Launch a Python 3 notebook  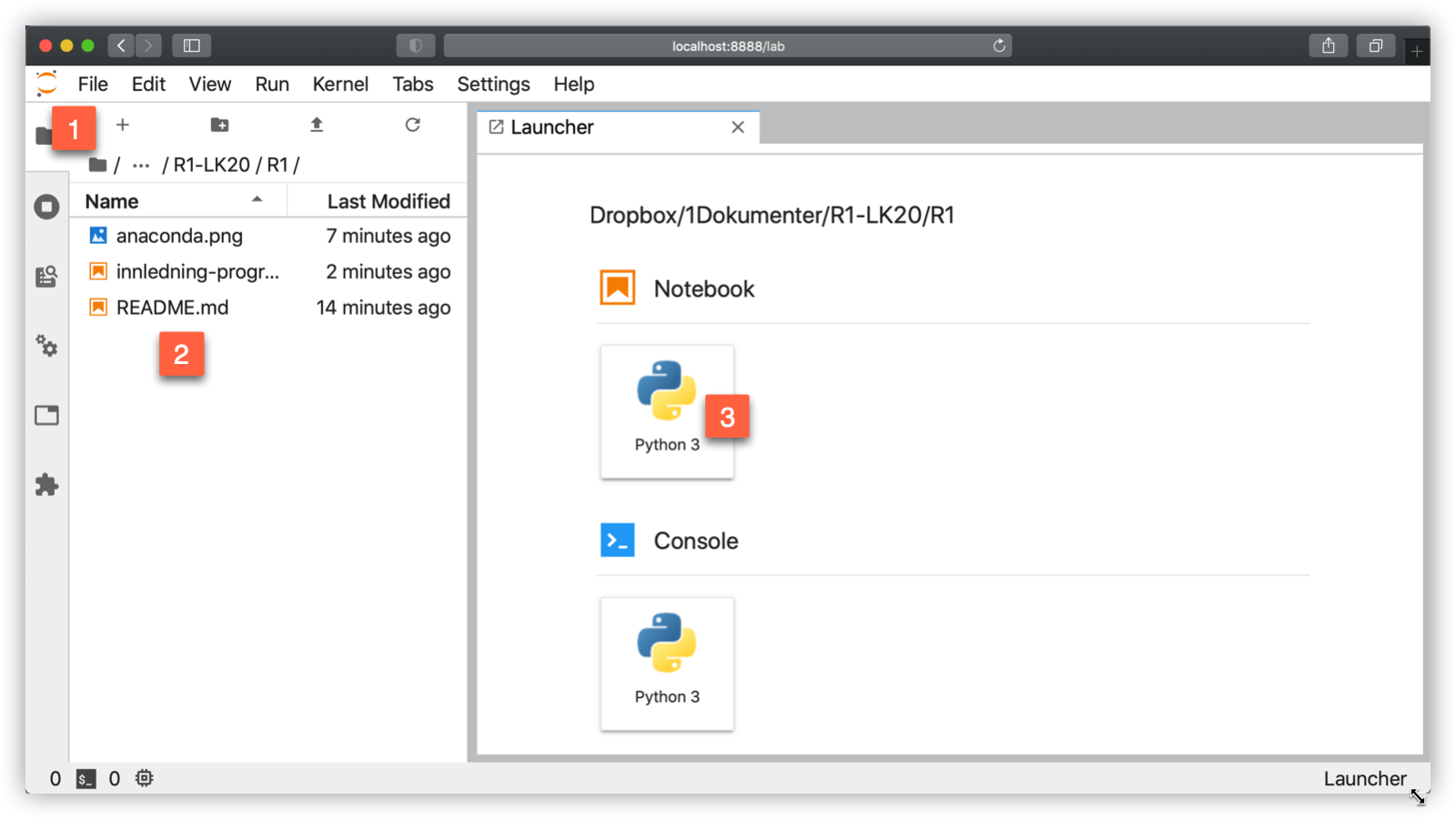[667, 411]
